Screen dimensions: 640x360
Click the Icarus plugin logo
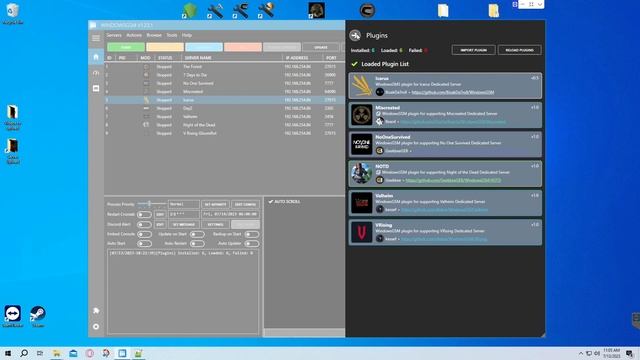pos(362,85)
